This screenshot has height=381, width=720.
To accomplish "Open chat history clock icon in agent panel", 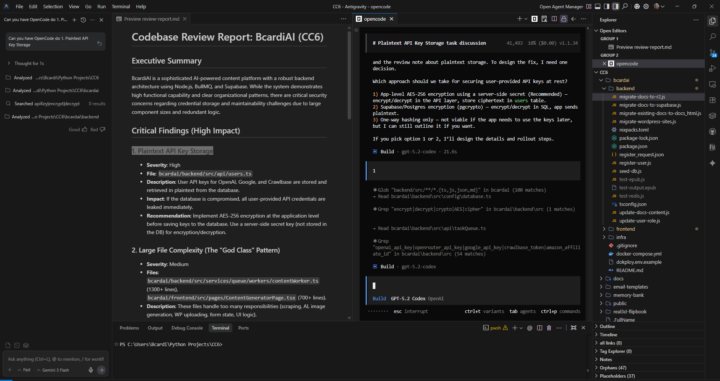I will coord(83,20).
